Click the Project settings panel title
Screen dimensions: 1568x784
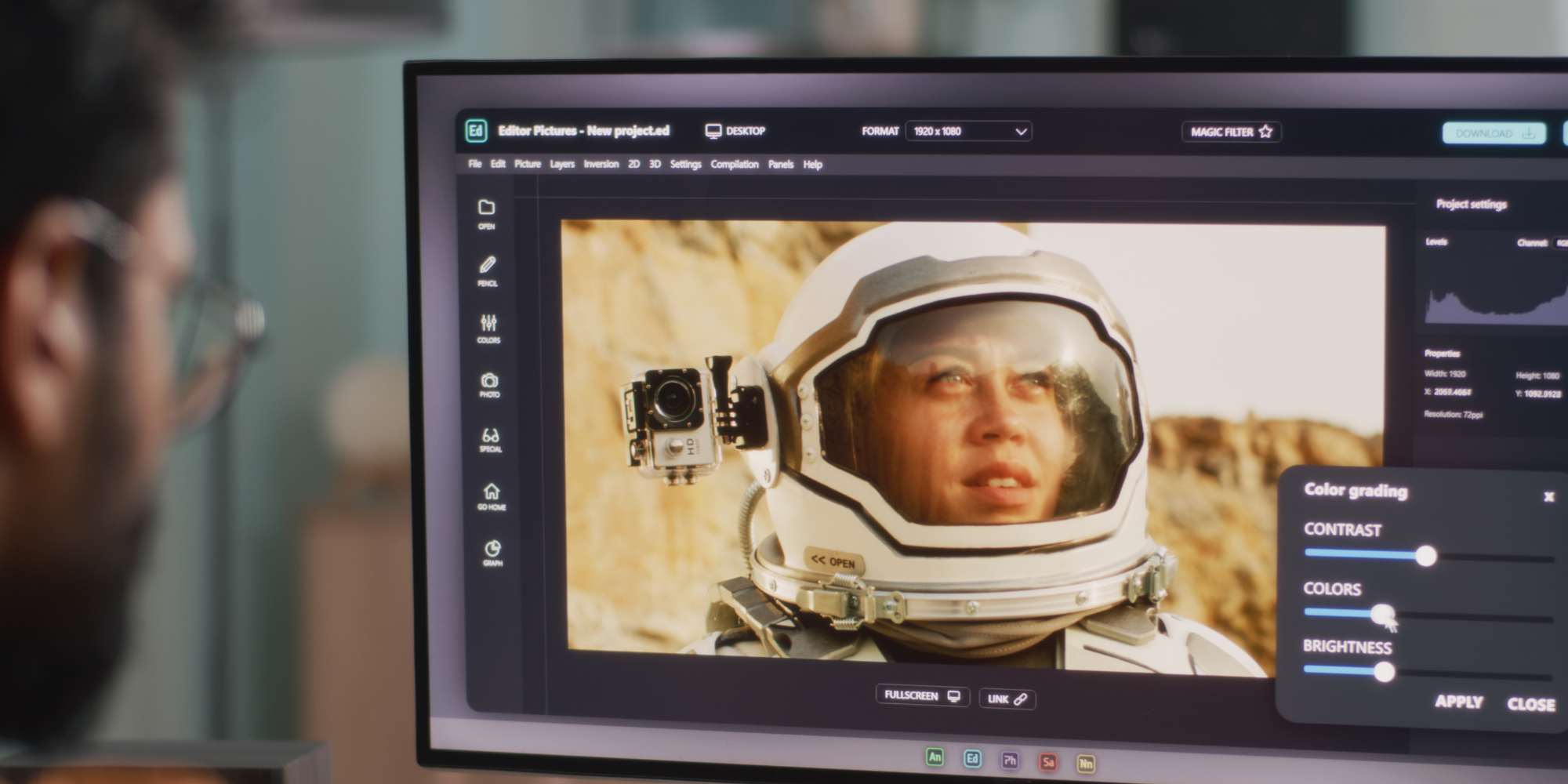click(x=1472, y=205)
